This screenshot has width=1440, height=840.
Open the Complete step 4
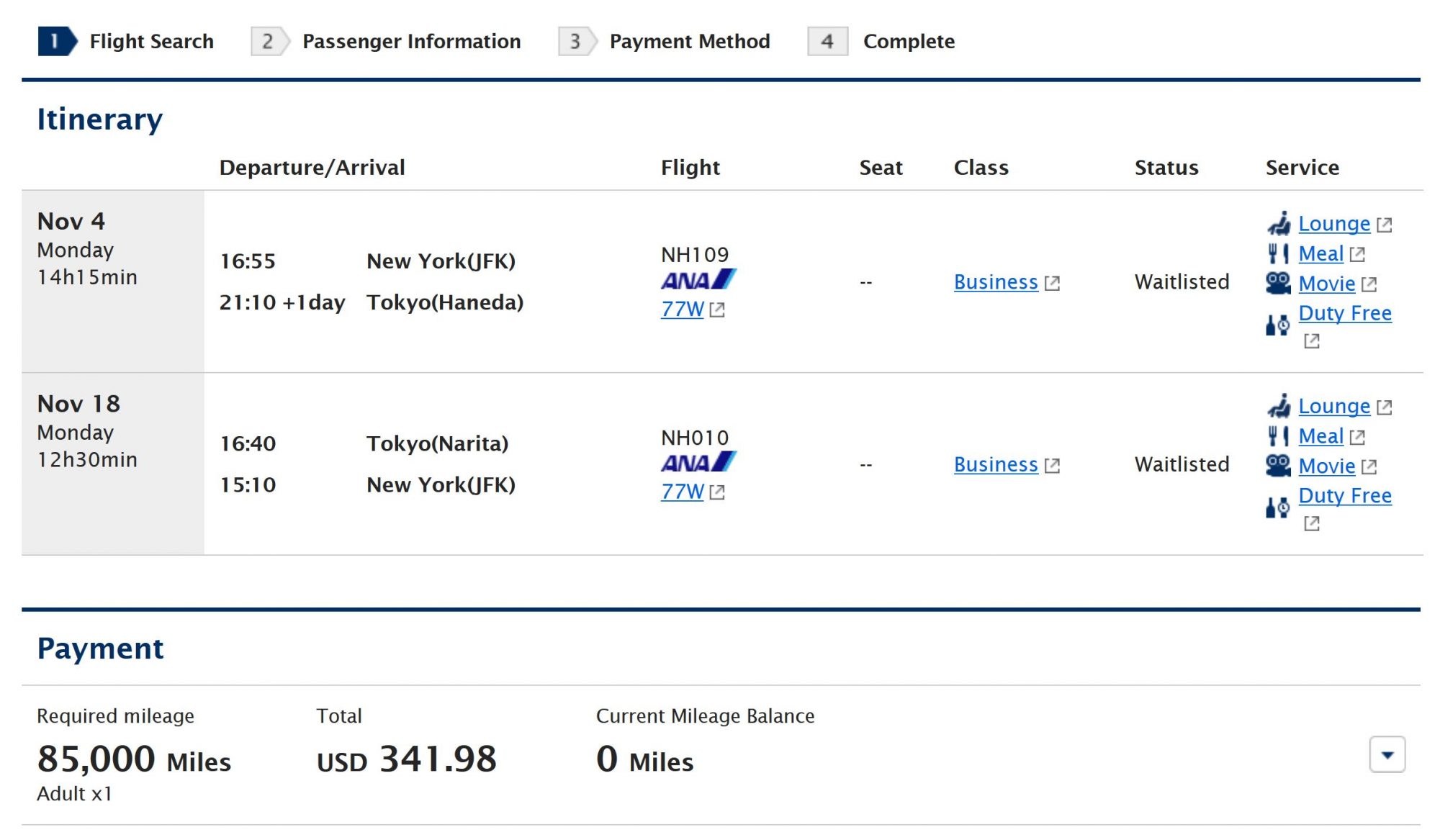[x=882, y=41]
